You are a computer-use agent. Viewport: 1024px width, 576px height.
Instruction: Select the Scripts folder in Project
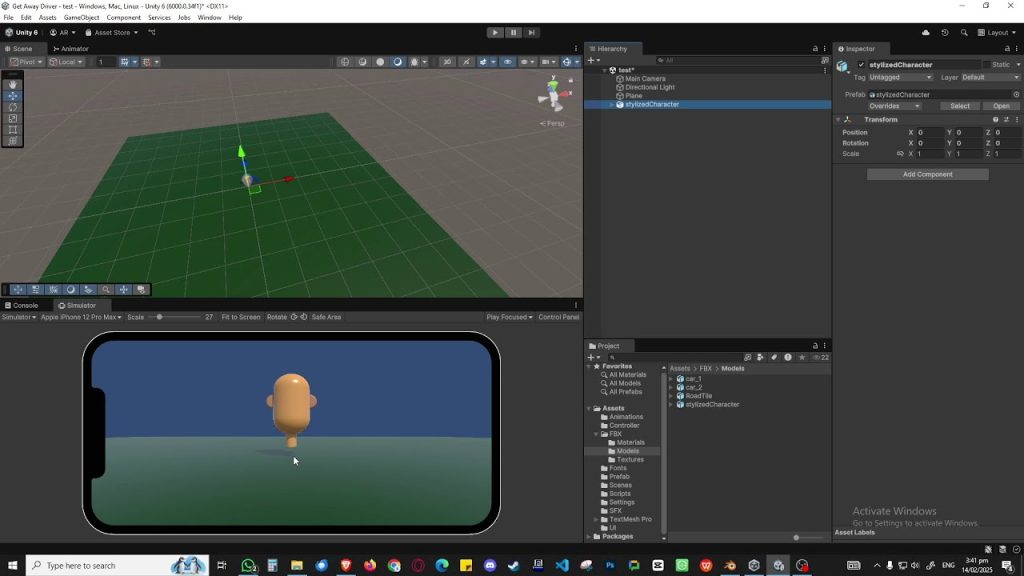[x=620, y=493]
